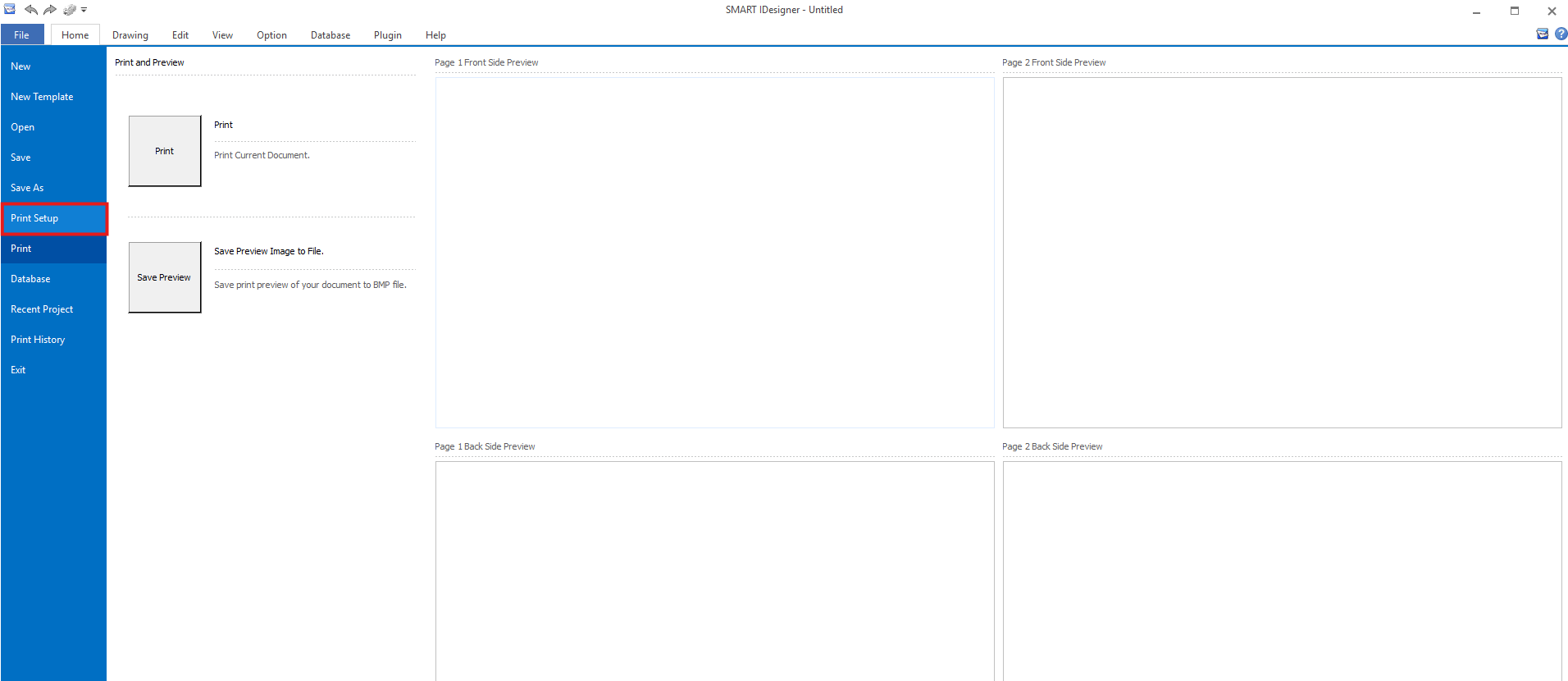
Task: Click the blue help question mark icon
Action: pyautogui.click(x=1561, y=34)
